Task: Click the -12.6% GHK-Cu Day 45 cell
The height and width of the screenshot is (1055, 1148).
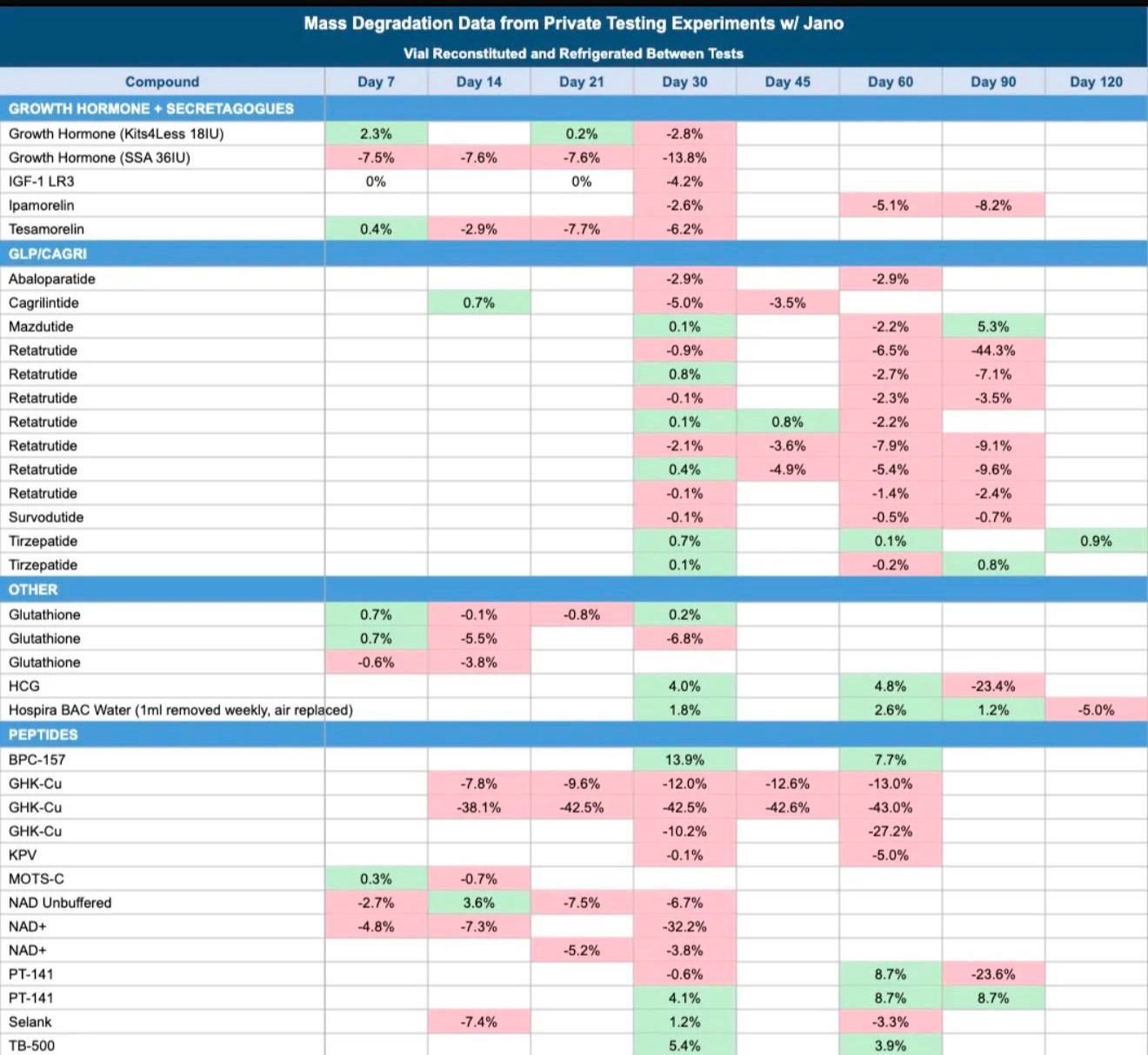Action: (x=787, y=784)
